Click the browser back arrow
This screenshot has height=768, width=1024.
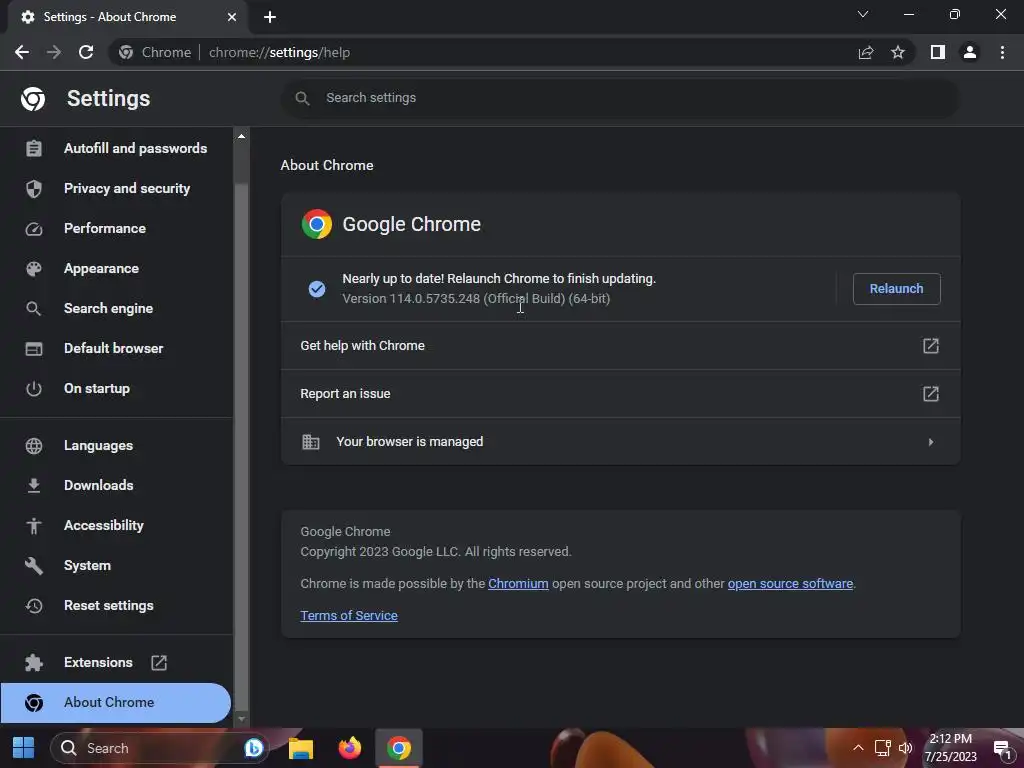click(22, 52)
